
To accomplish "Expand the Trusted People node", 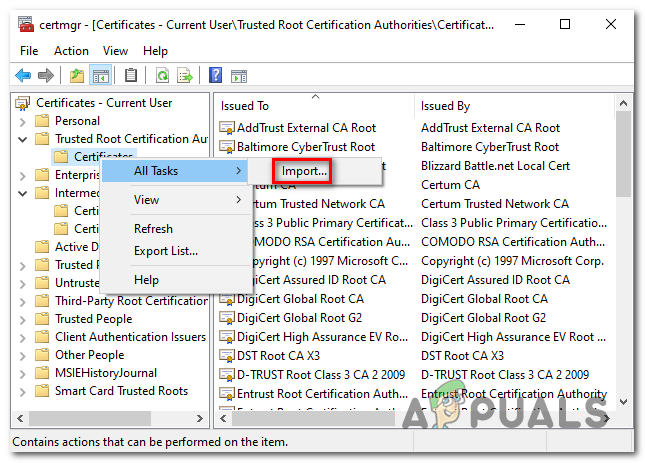I will (x=23, y=319).
